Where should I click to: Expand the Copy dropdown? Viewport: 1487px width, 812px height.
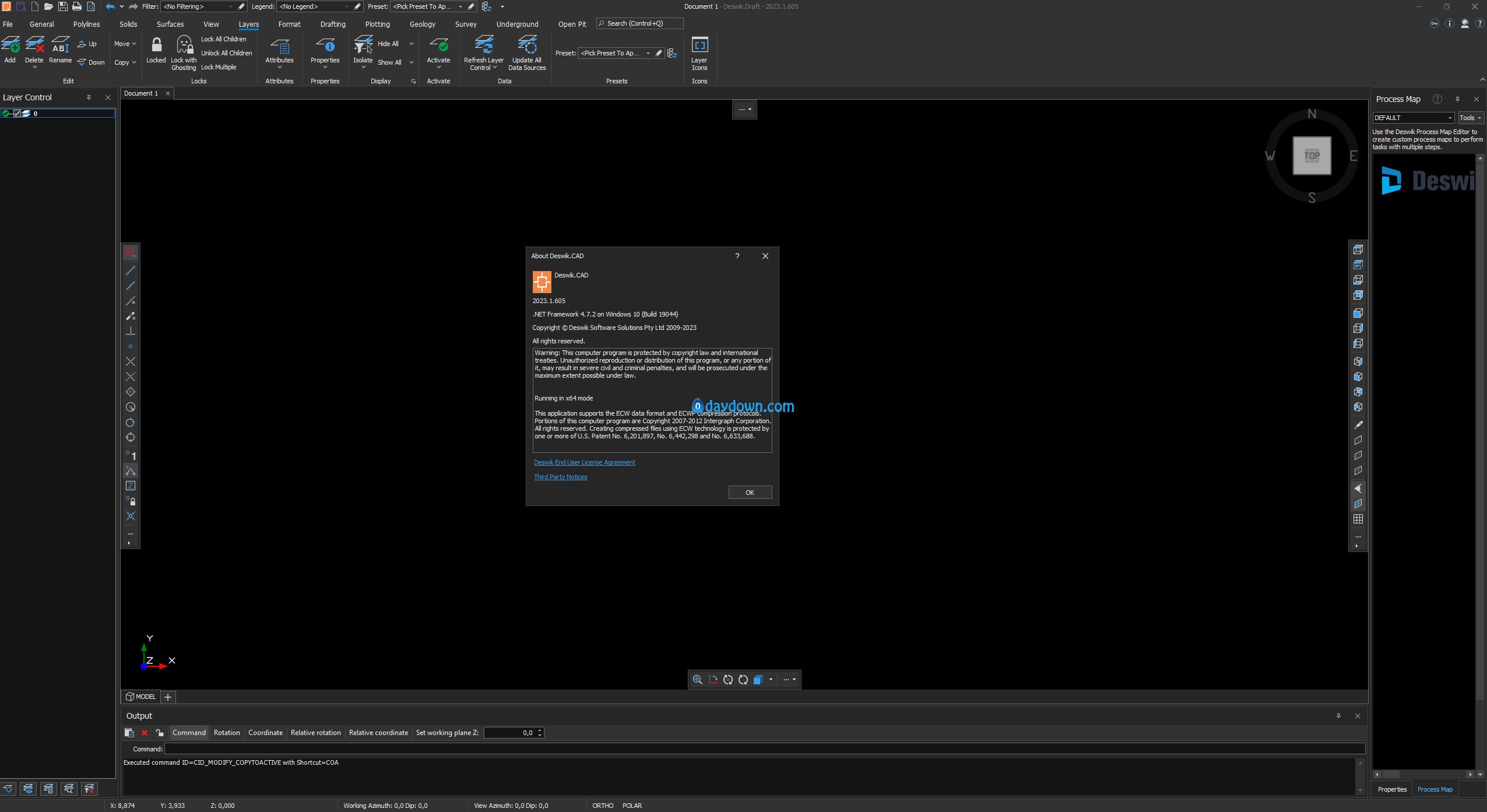[x=125, y=62]
